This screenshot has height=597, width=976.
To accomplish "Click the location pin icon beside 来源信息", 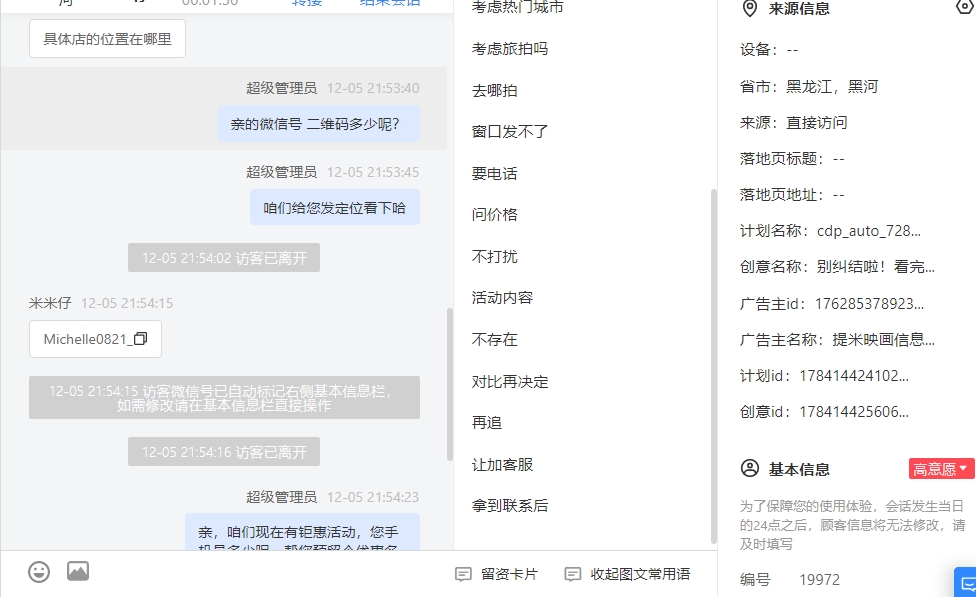I will coord(750,9).
